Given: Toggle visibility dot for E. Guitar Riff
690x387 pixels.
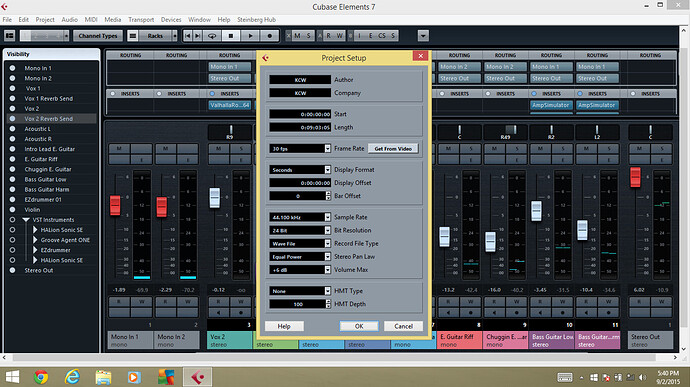Looking at the screenshot, I should (x=12, y=159).
